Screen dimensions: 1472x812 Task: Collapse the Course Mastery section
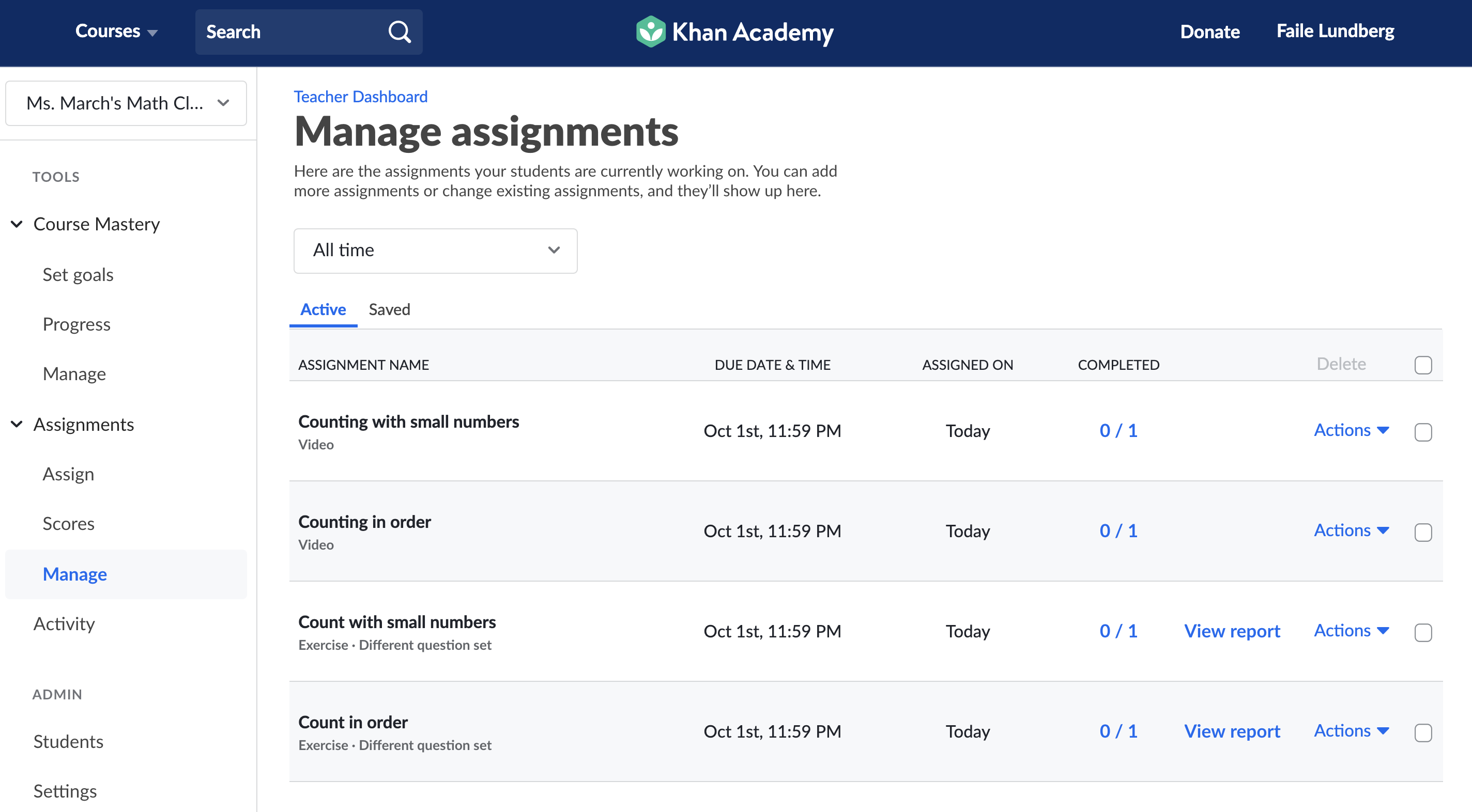coord(16,224)
